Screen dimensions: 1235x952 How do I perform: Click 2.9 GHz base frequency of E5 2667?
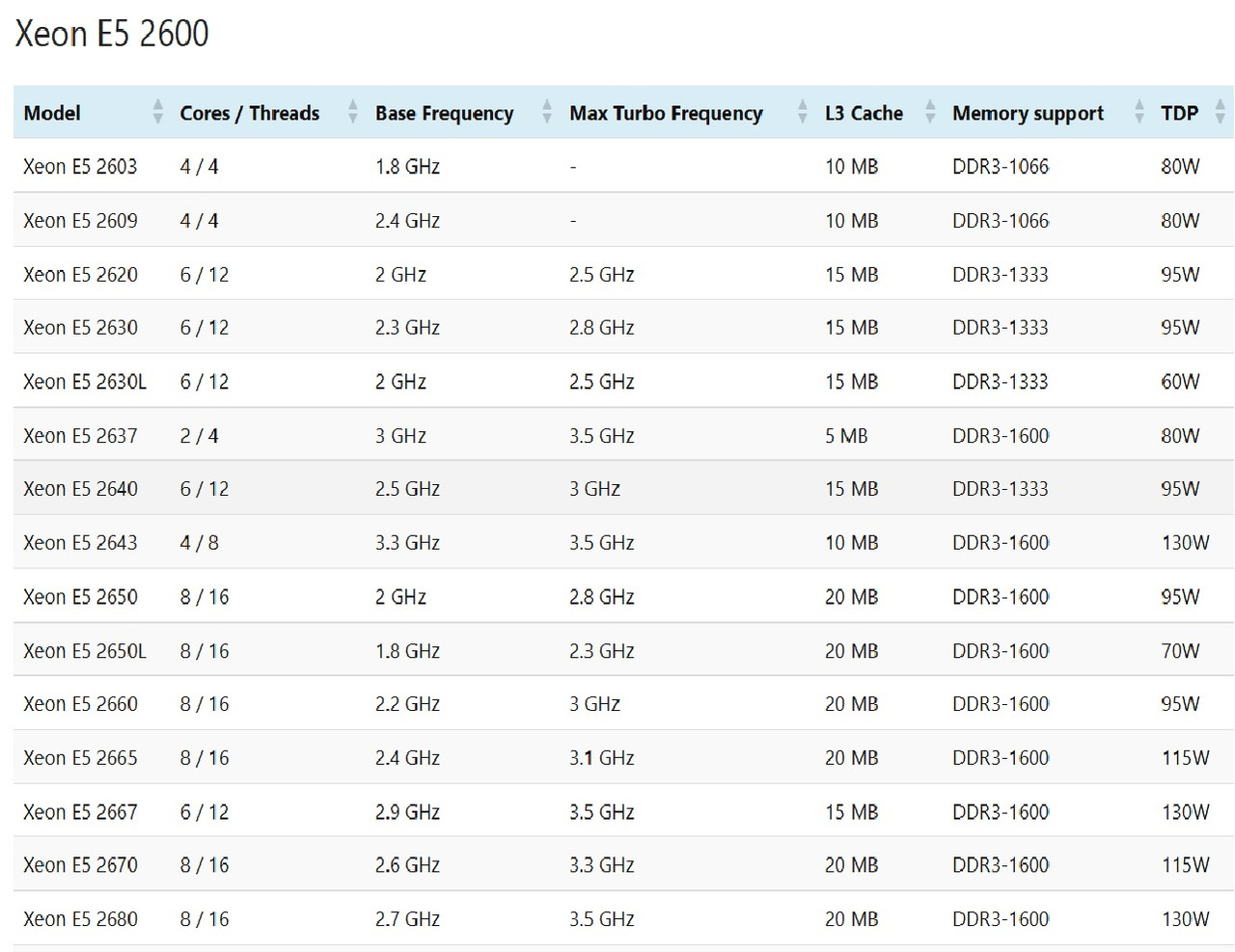(407, 811)
